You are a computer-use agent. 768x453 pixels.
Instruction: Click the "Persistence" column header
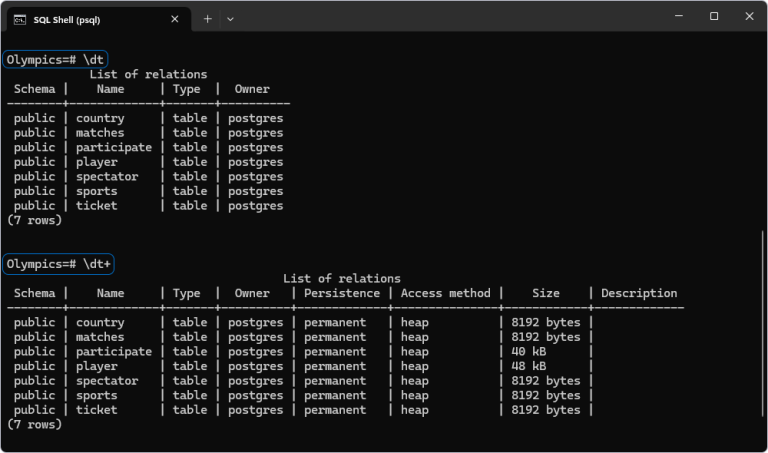pyautogui.click(x=342, y=293)
